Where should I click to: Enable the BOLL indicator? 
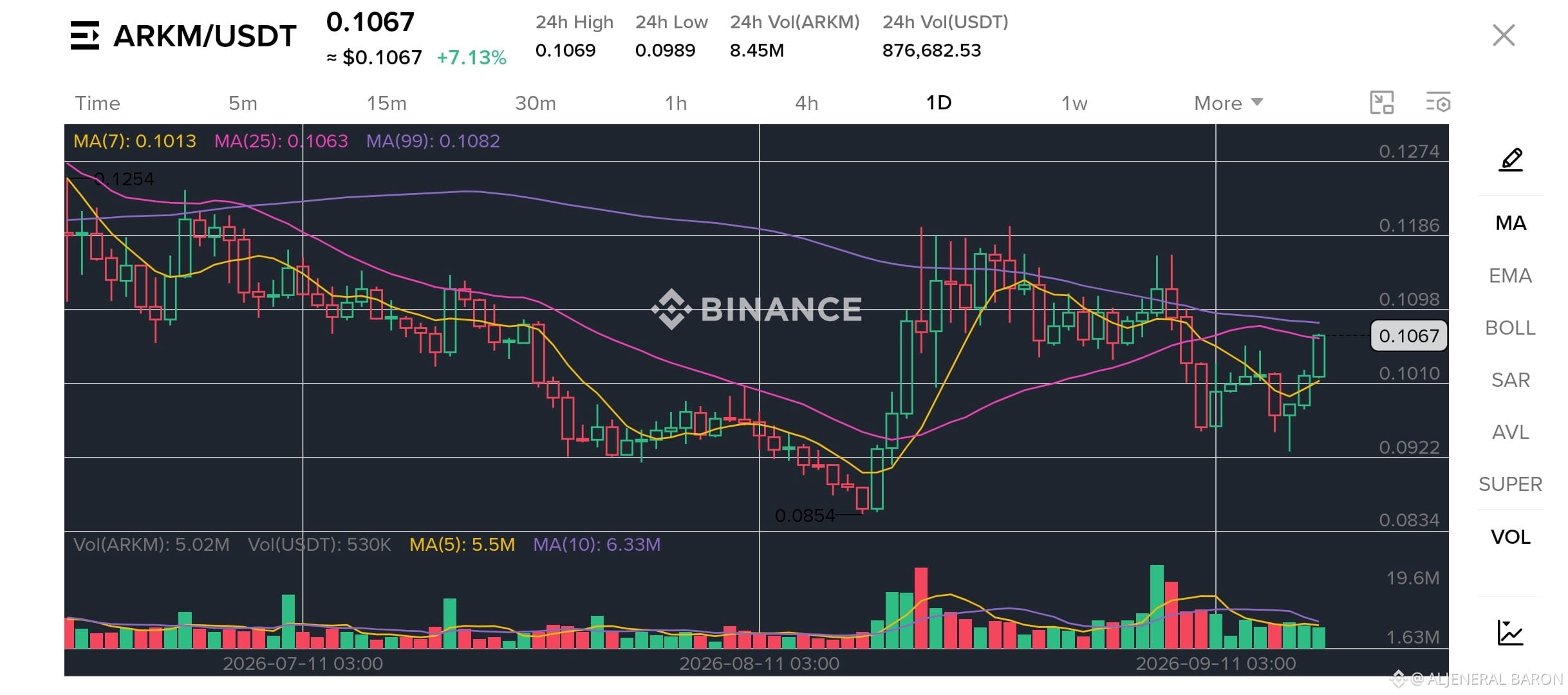tap(1510, 328)
